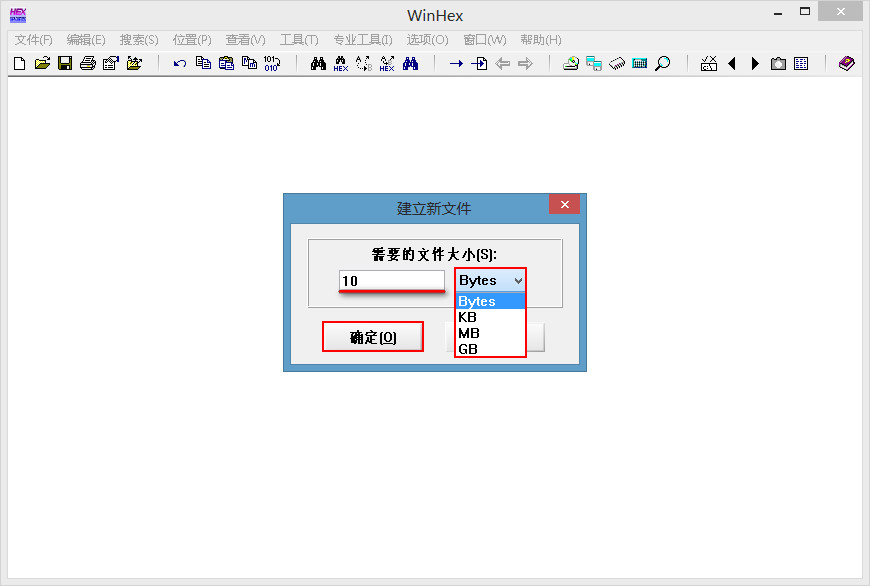
Task: Open the 查看(V) menu
Action: (x=245, y=40)
